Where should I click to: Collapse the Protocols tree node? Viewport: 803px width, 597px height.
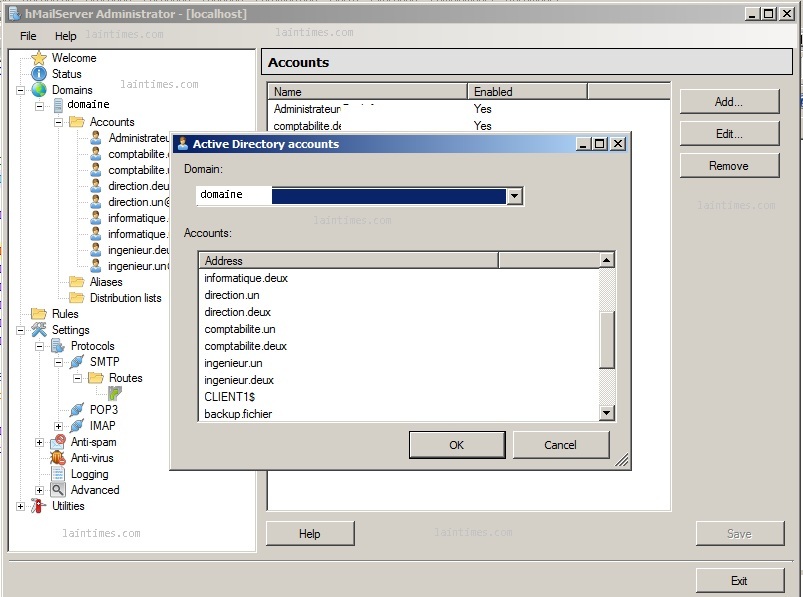(39, 347)
